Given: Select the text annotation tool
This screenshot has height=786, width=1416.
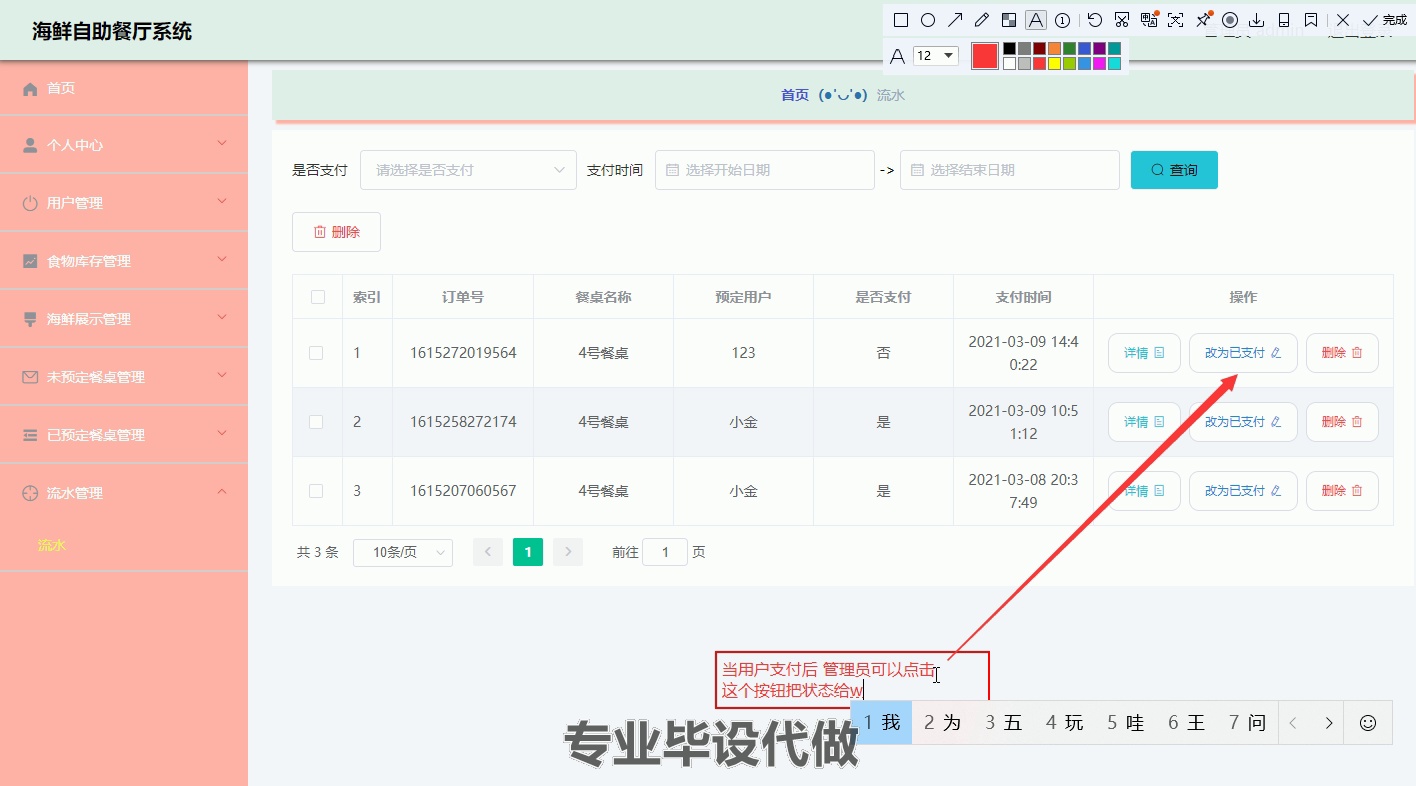Looking at the screenshot, I should [1036, 20].
